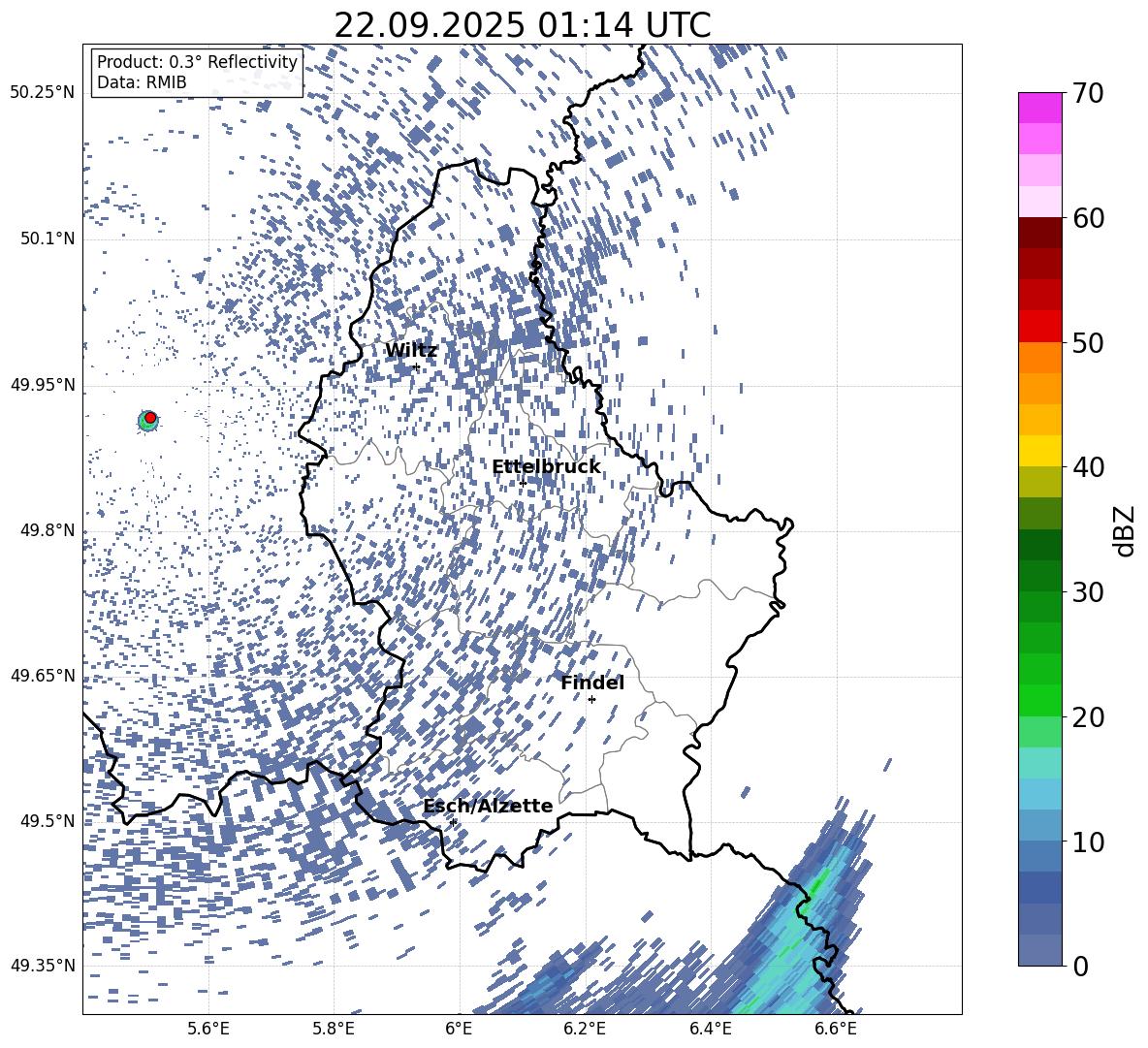Click the 6.4°E longitude label
The width and height of the screenshot is (1148, 1048).
(710, 1029)
